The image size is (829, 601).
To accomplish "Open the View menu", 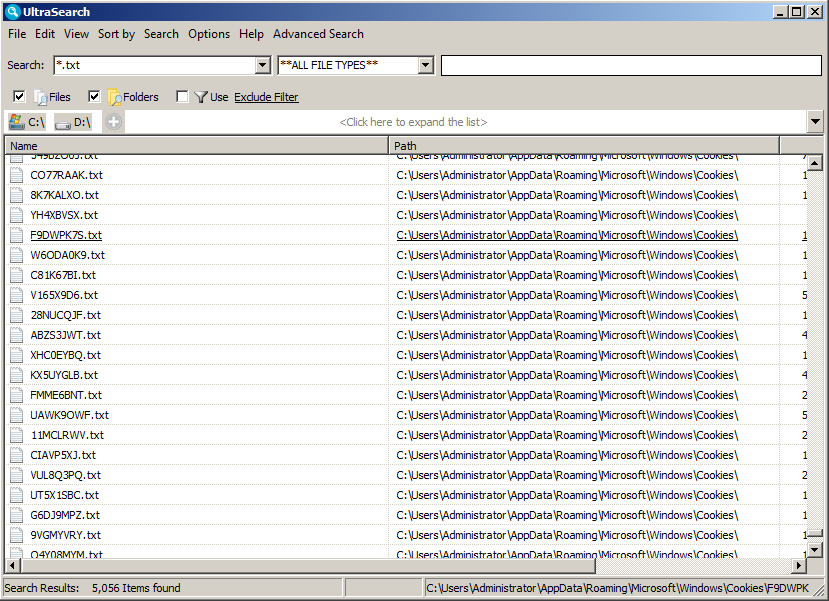I will point(77,34).
